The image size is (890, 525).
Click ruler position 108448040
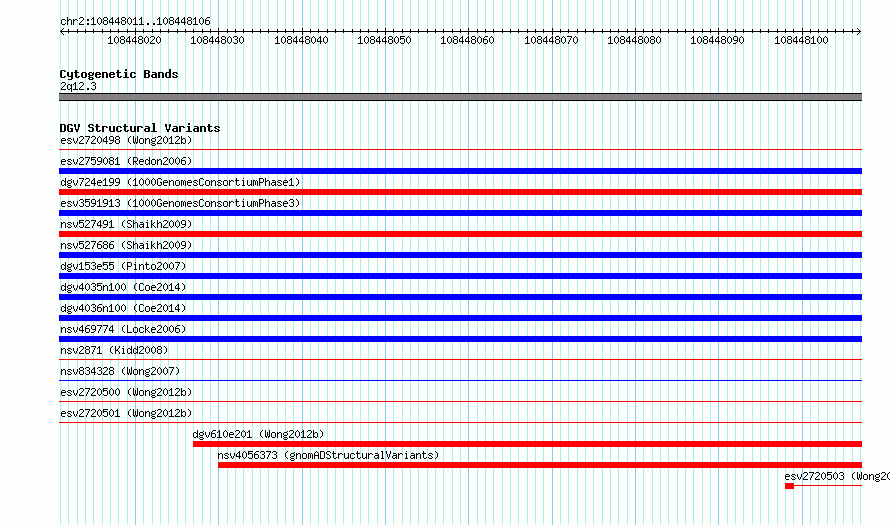[x=301, y=40]
